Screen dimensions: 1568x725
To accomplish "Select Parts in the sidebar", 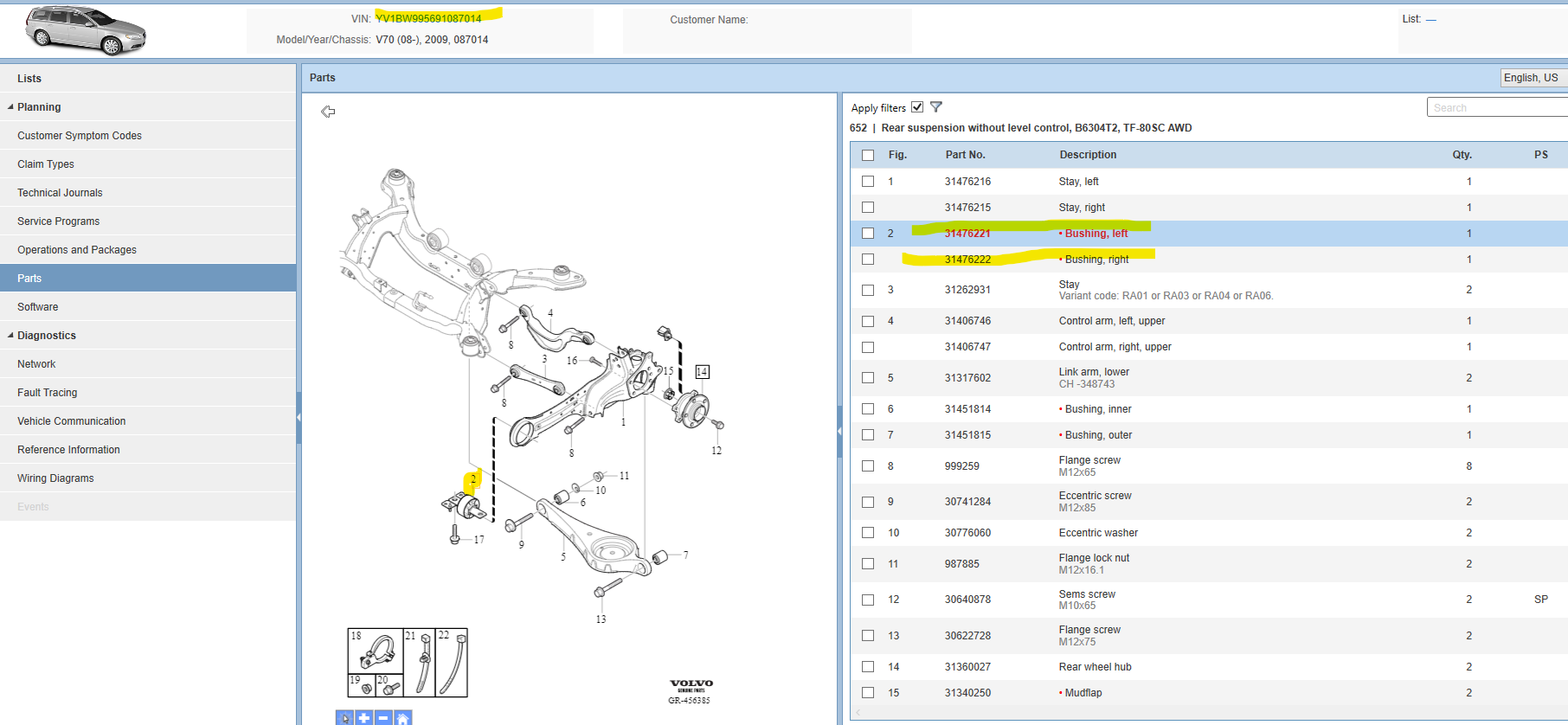I will [148, 279].
